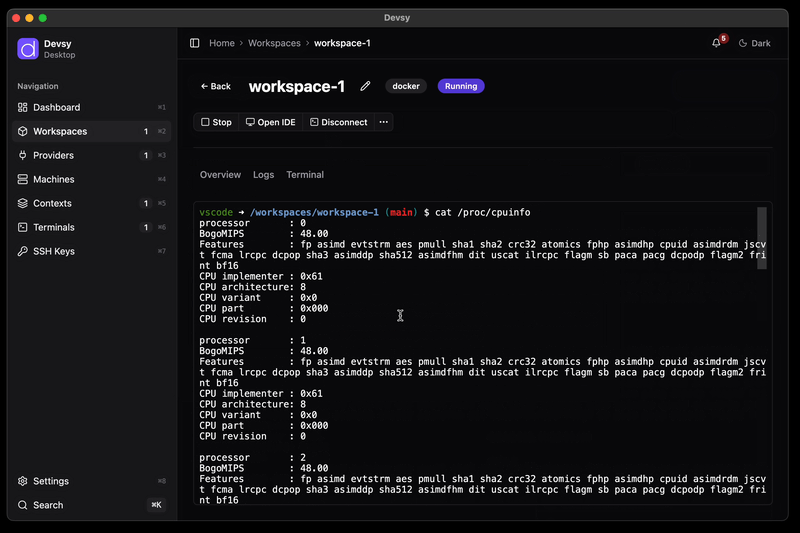Click the workspace-1 breadcrumb
800x533 pixels.
342,43
